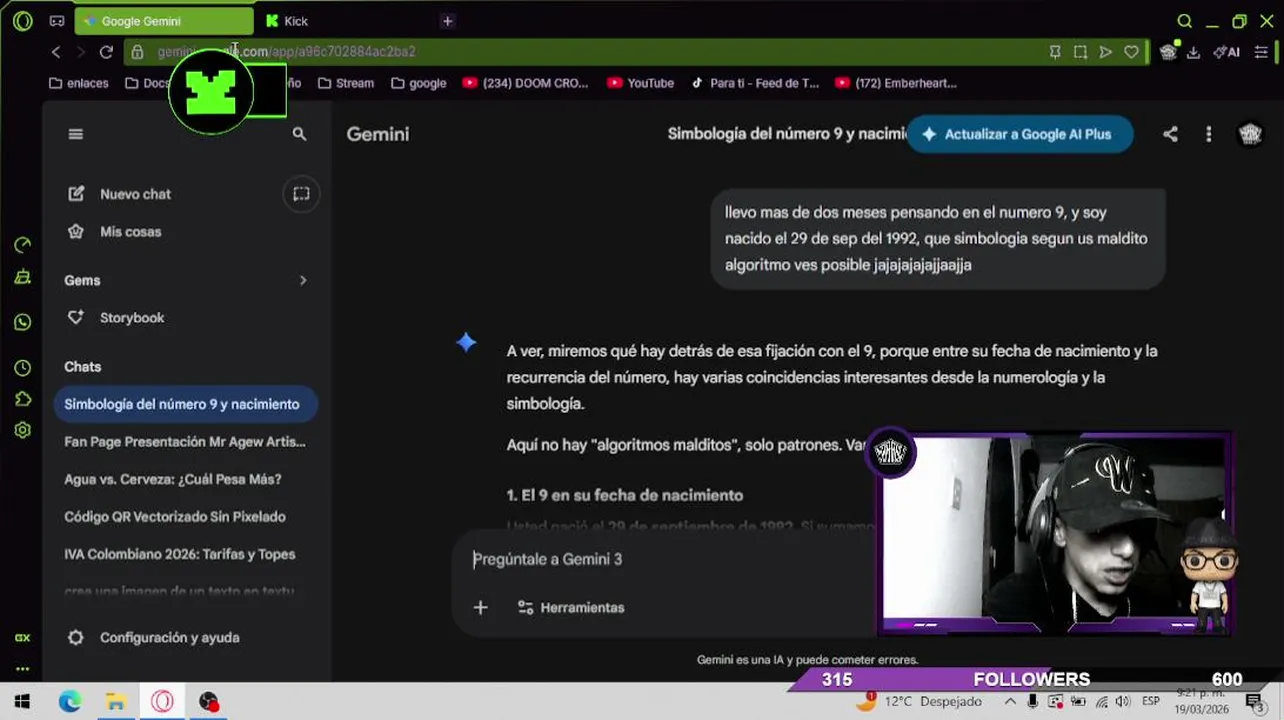The width and height of the screenshot is (1284, 720).
Task: Open the taskbar clock and date
Action: tap(1199, 701)
